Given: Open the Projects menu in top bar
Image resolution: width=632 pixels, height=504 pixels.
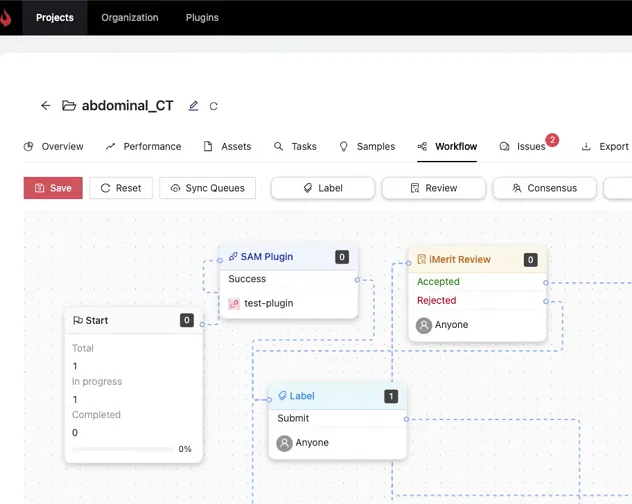Looking at the screenshot, I should 55,17.
